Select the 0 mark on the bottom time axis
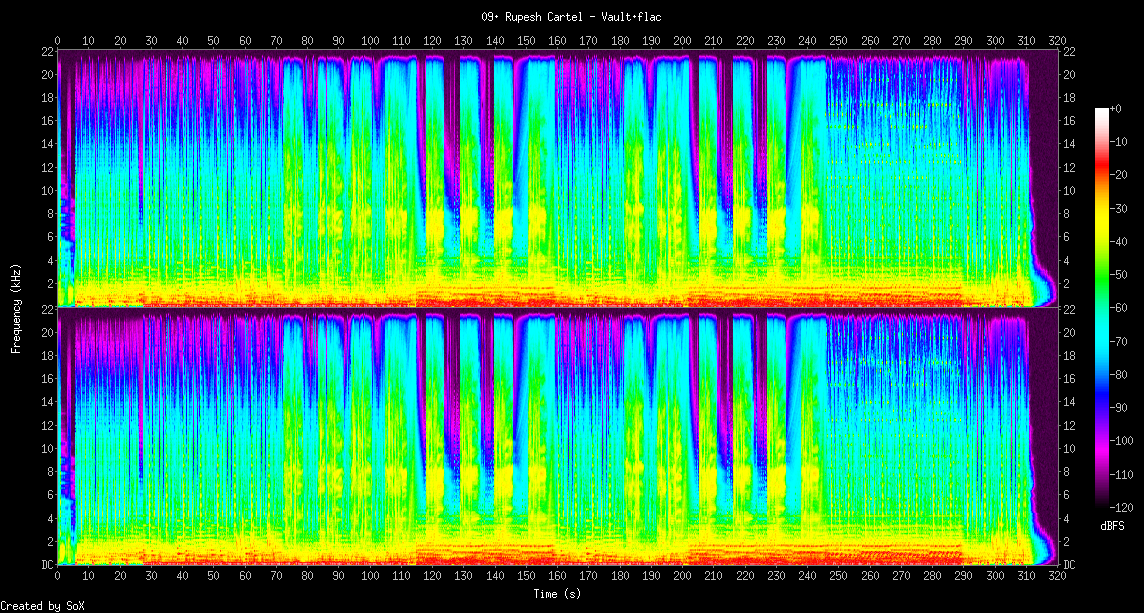Image resolution: width=1144 pixels, height=613 pixels. (x=58, y=577)
